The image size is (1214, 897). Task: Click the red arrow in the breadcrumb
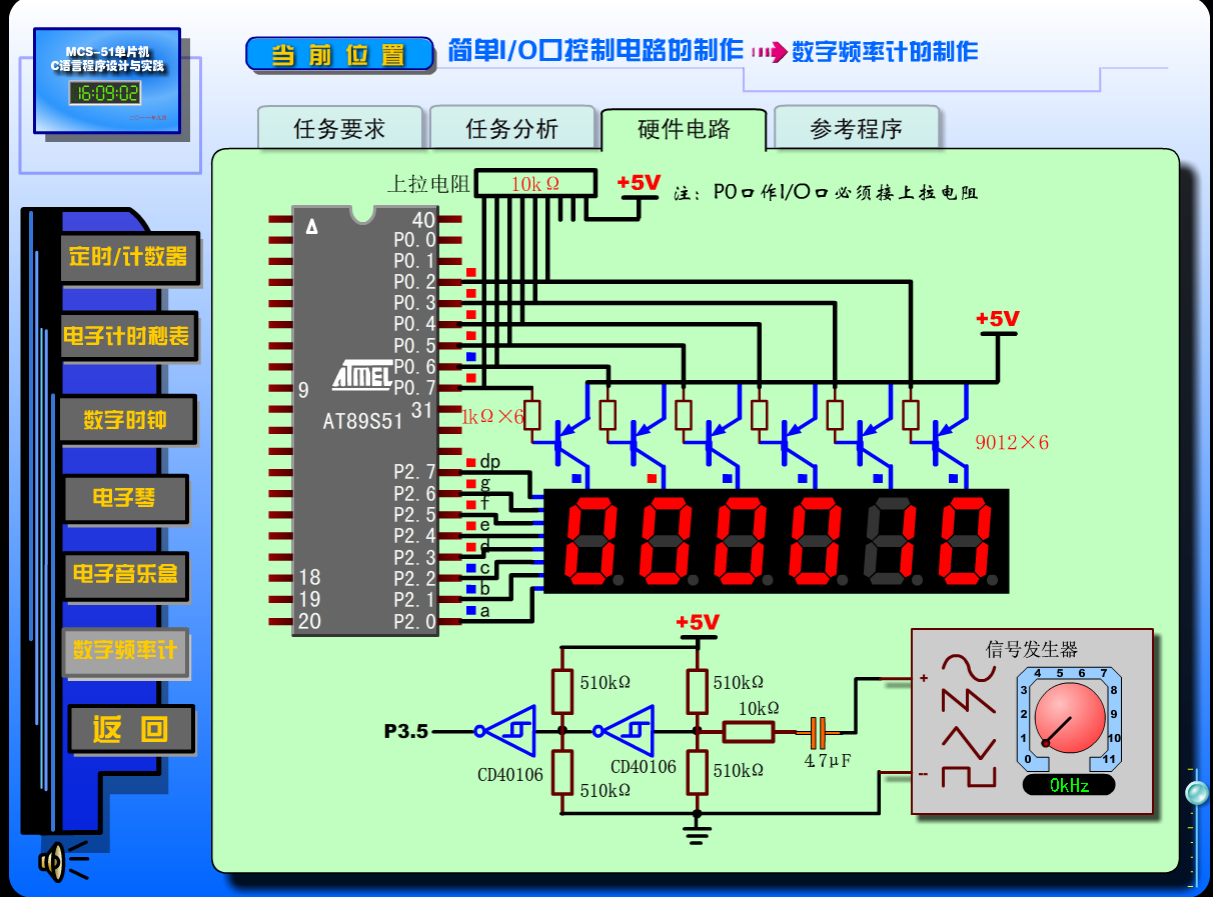[x=768, y=53]
